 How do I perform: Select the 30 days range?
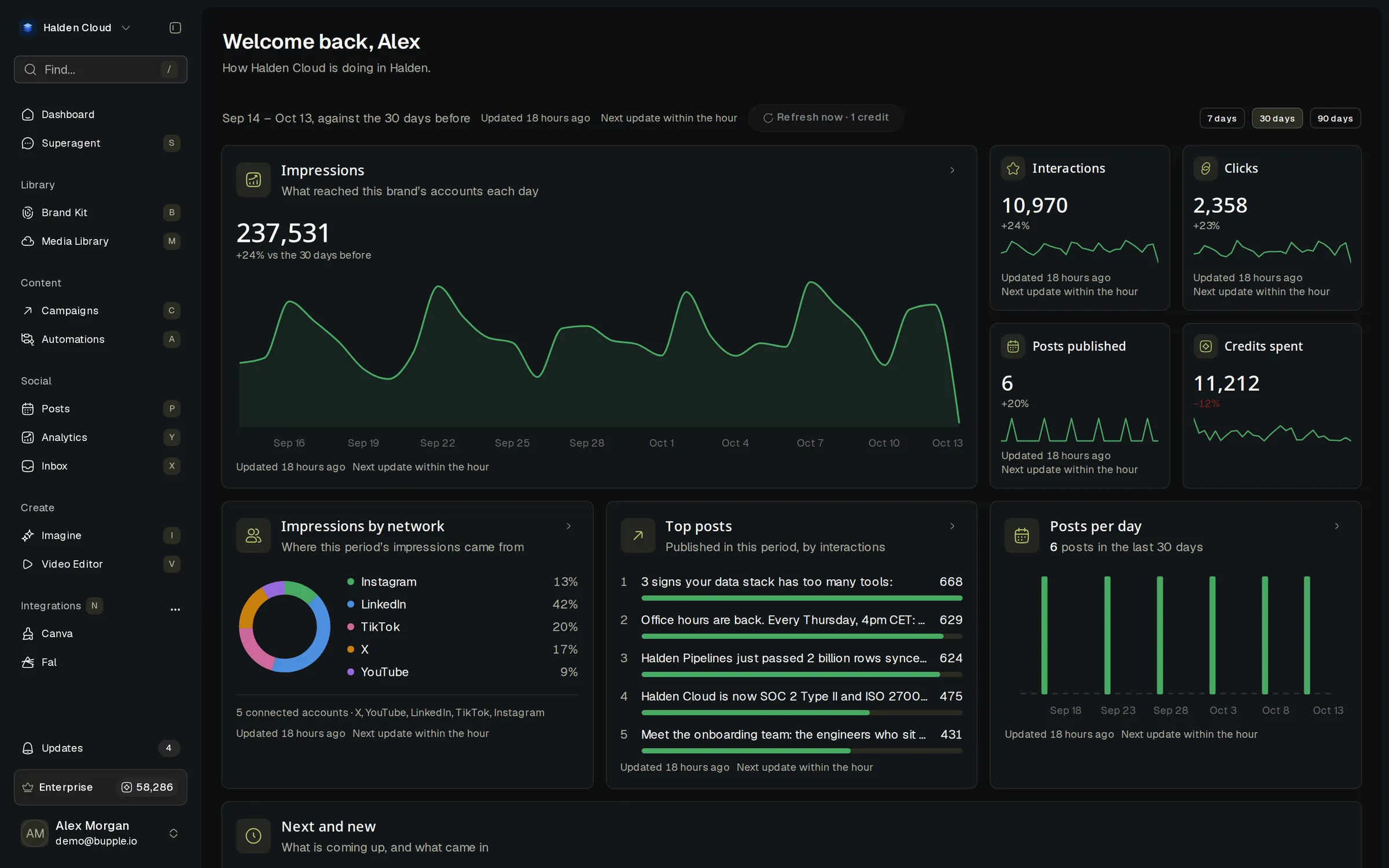coord(1277,118)
